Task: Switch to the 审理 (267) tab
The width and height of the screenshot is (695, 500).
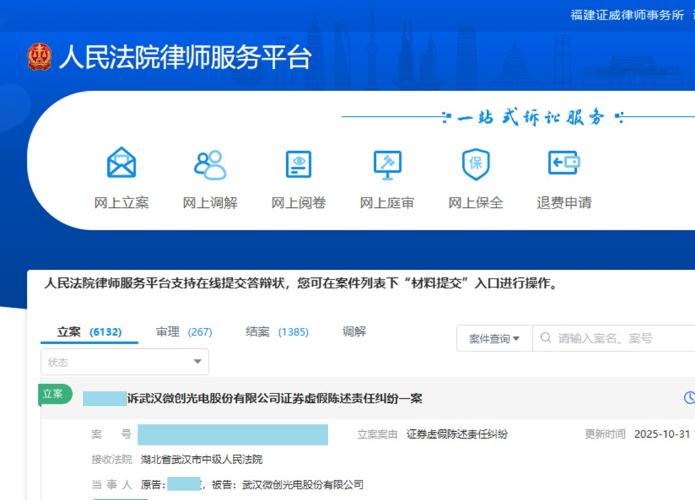Action: (x=184, y=332)
